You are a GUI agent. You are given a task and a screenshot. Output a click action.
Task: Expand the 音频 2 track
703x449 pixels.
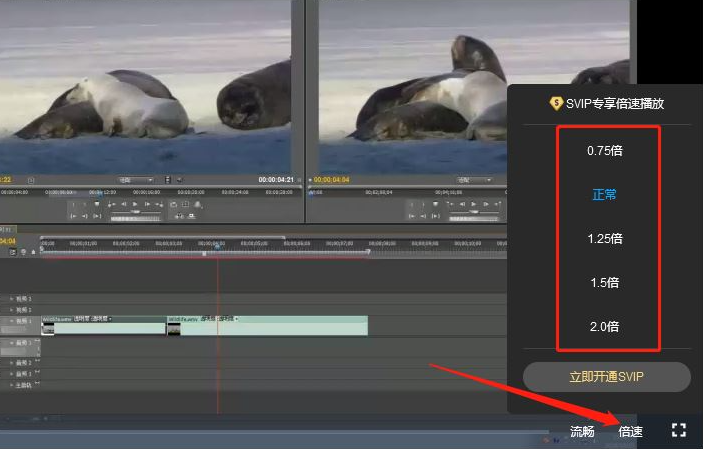(12, 362)
